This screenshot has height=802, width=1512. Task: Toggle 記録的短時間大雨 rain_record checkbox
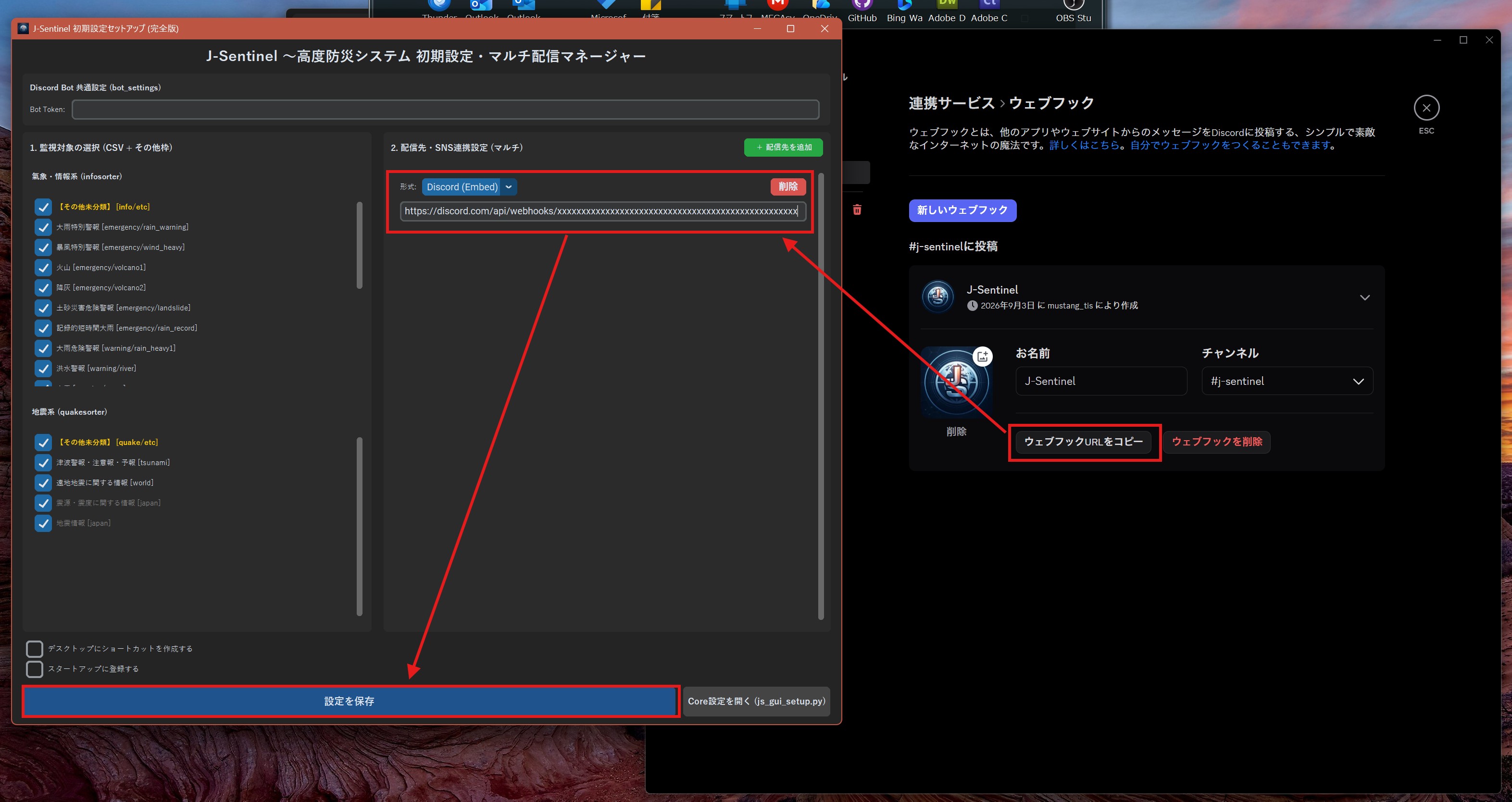click(x=43, y=328)
